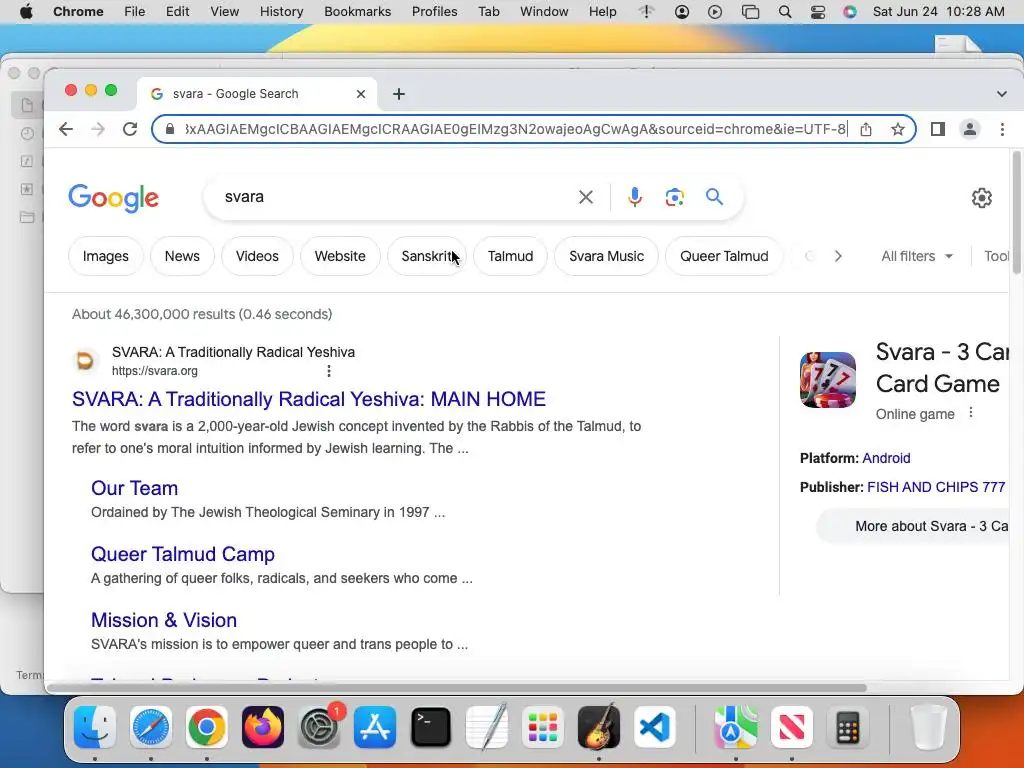The height and width of the screenshot is (768, 1024).
Task: Submit search with magnifying glass icon
Action: (x=714, y=197)
